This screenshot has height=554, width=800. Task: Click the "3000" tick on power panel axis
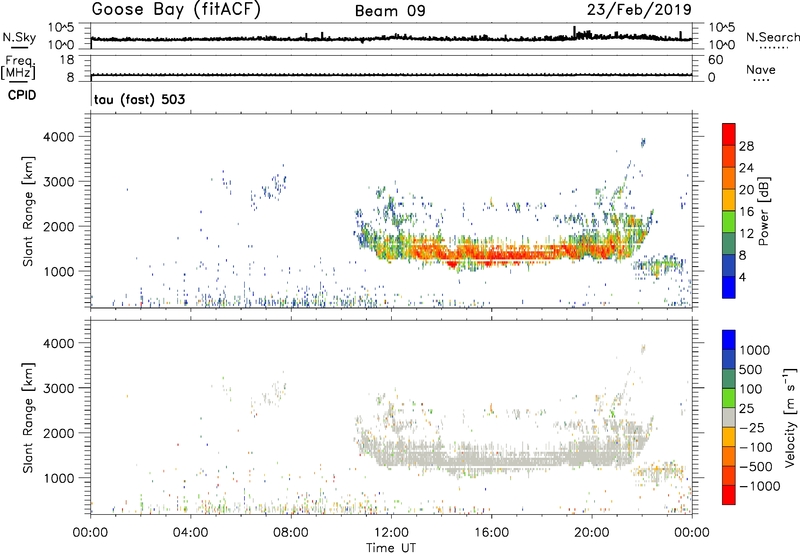click(59, 182)
